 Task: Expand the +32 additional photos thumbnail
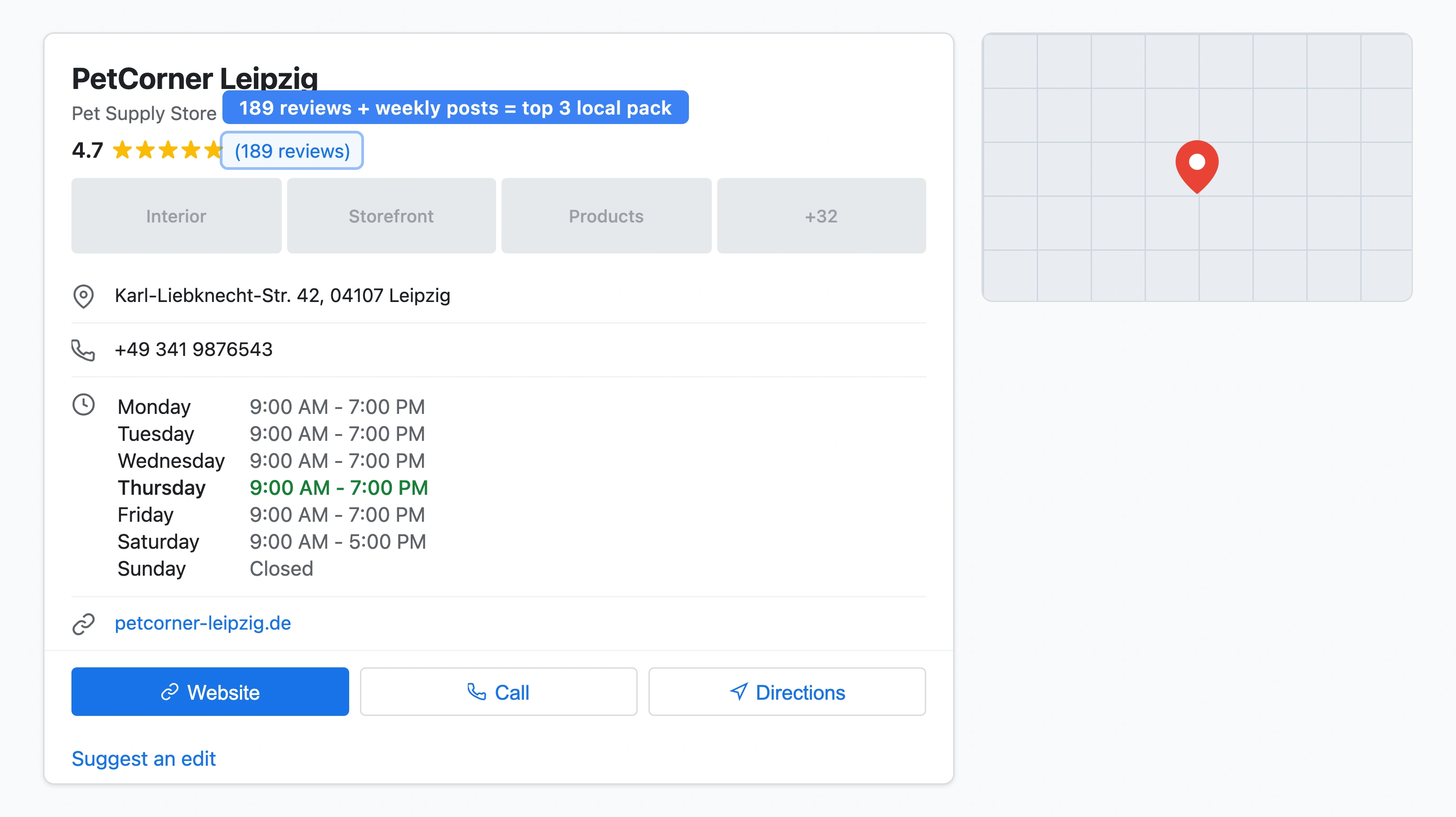821,215
